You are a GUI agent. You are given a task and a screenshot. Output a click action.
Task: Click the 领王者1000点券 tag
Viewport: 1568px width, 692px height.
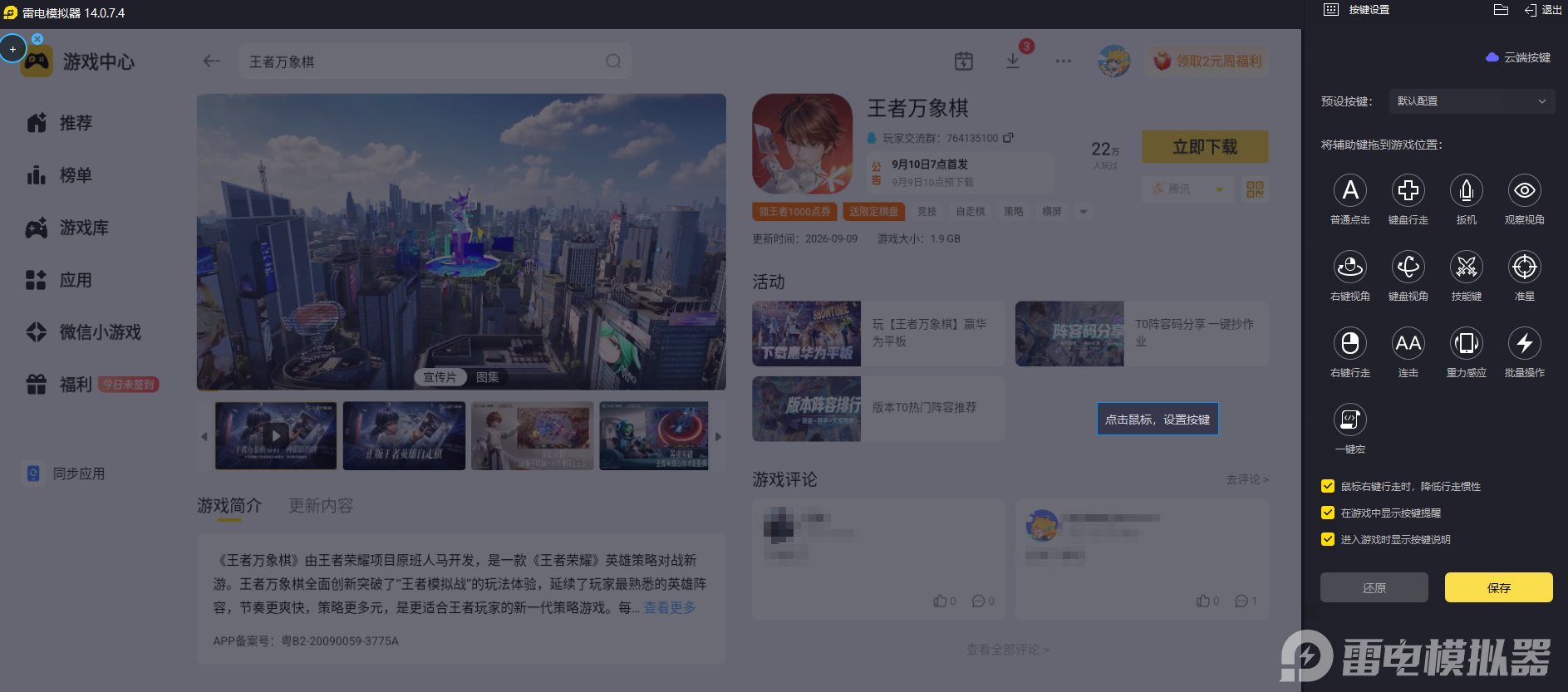click(794, 212)
